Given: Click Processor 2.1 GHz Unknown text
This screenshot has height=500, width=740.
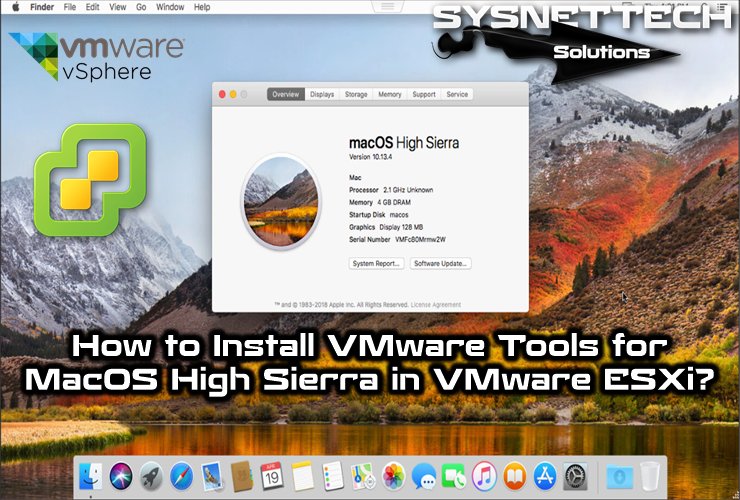Looking at the screenshot, I should pyautogui.click(x=391, y=190).
